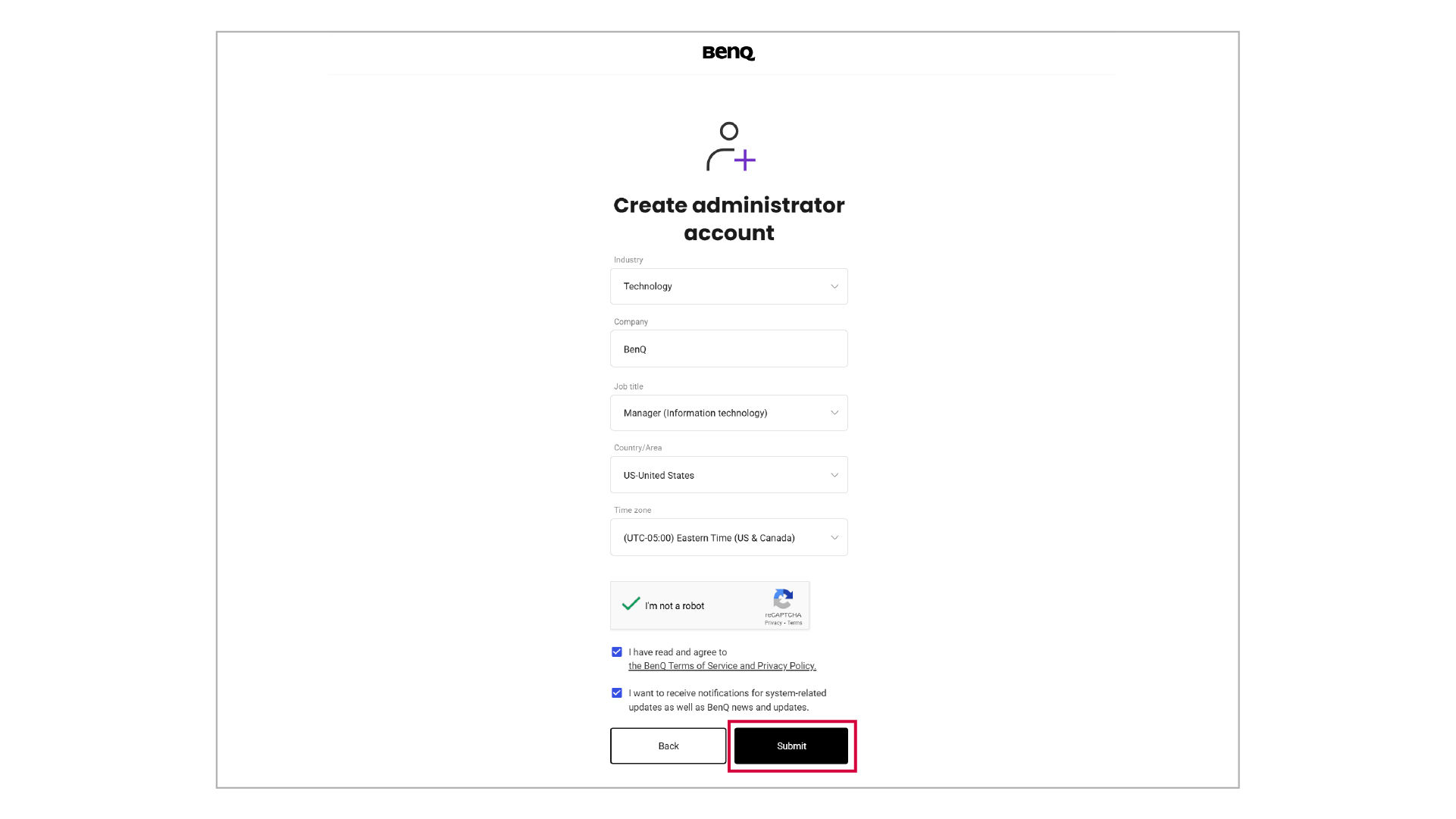Click the reCAPTCHA logo icon
The height and width of the screenshot is (819, 1456).
783,599
